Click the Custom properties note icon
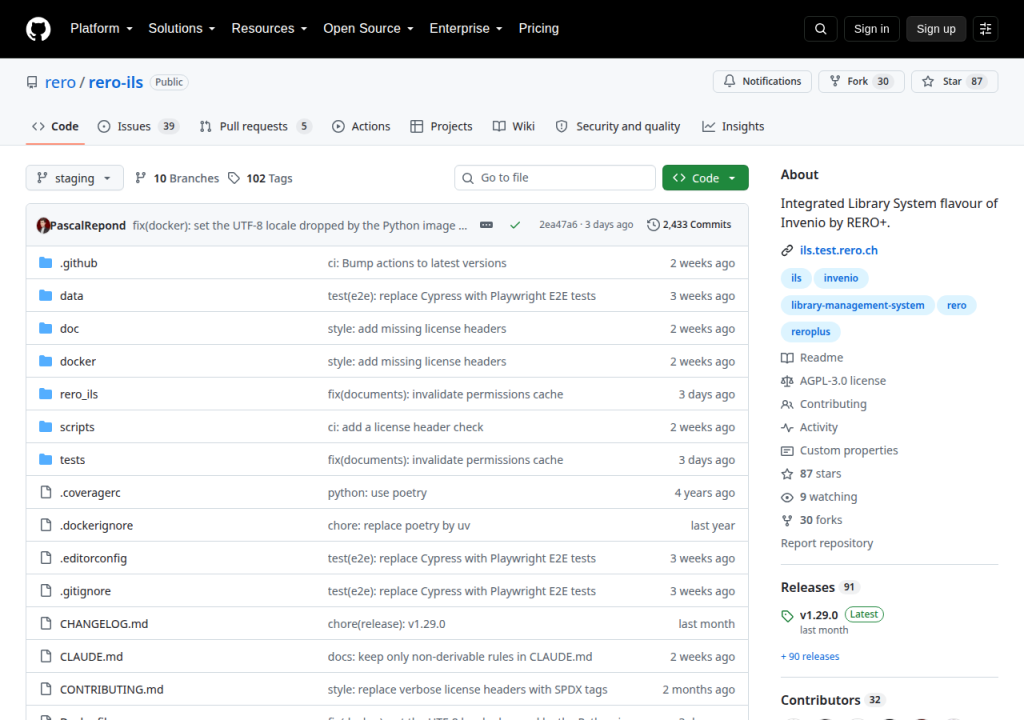This screenshot has height=720, width=1024. click(787, 451)
